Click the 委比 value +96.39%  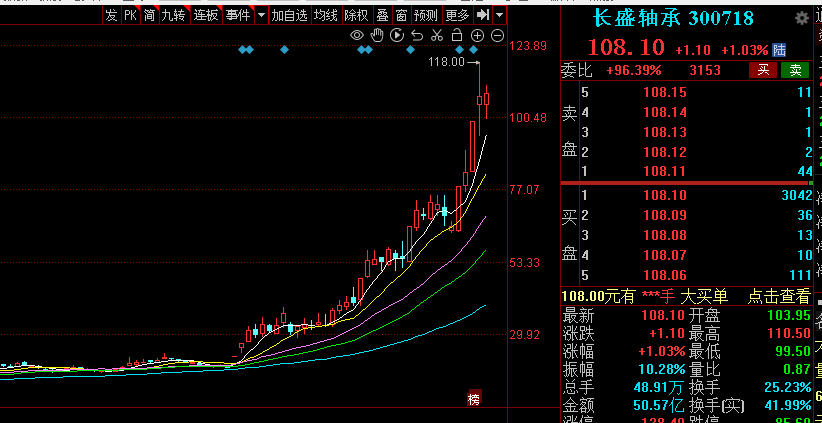coord(633,70)
